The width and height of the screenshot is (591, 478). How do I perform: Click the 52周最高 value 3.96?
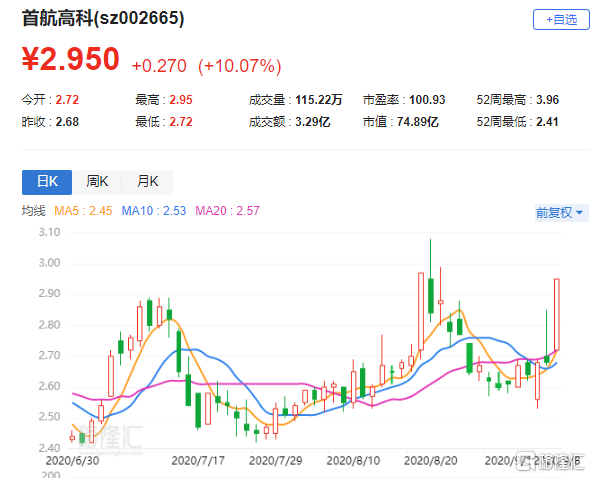547,100
